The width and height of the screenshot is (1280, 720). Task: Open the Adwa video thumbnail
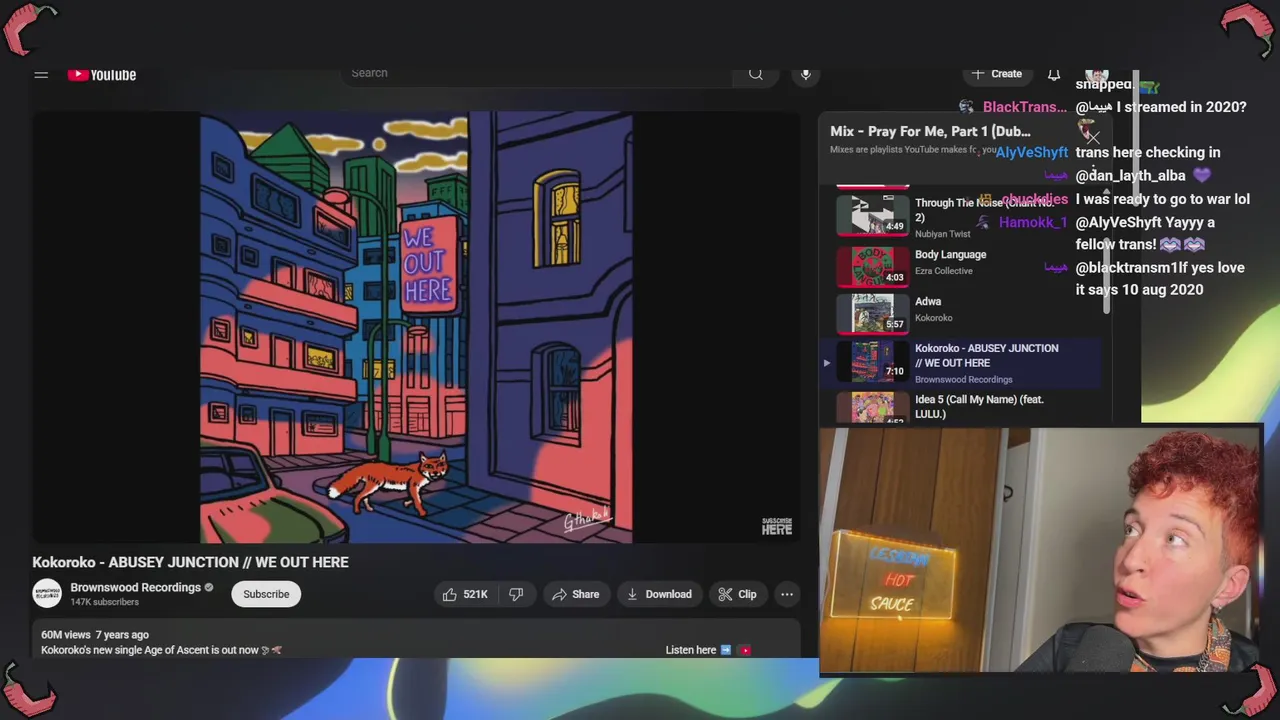[x=873, y=313]
